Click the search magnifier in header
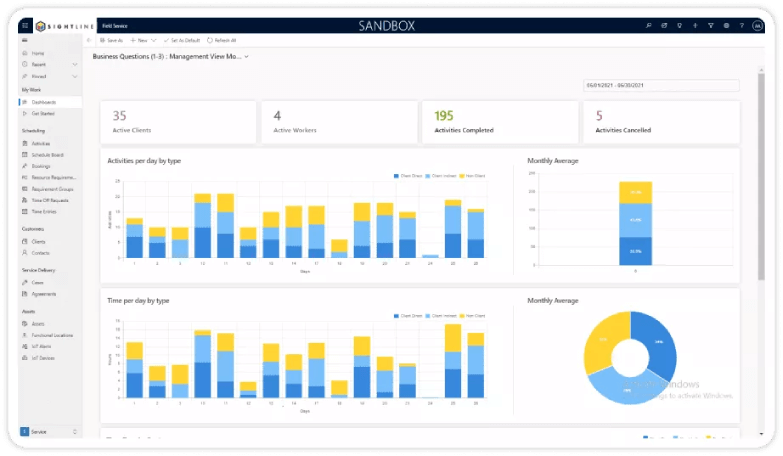Image resolution: width=783 pixels, height=456 pixels. (x=648, y=25)
